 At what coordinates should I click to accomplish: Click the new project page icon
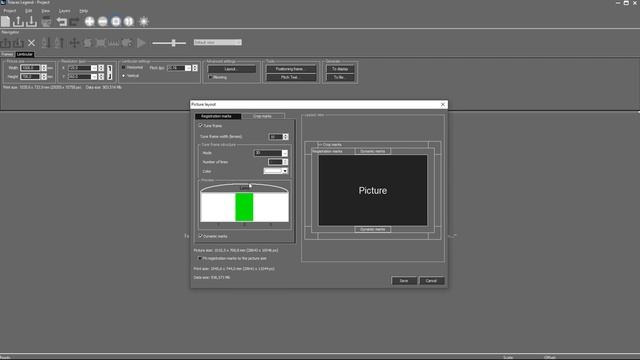coord(5,21)
